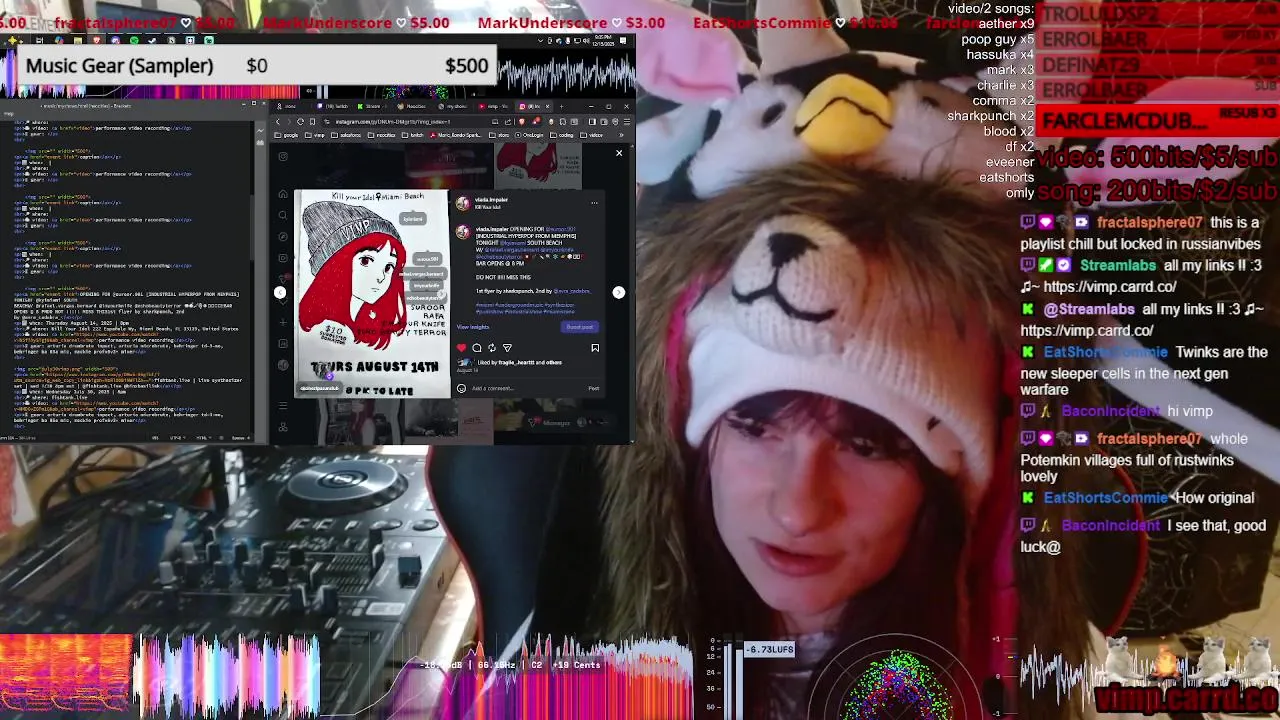Screen dimensions: 1280x720
Task: Click the comment bubble icon under post
Action: tap(477, 348)
